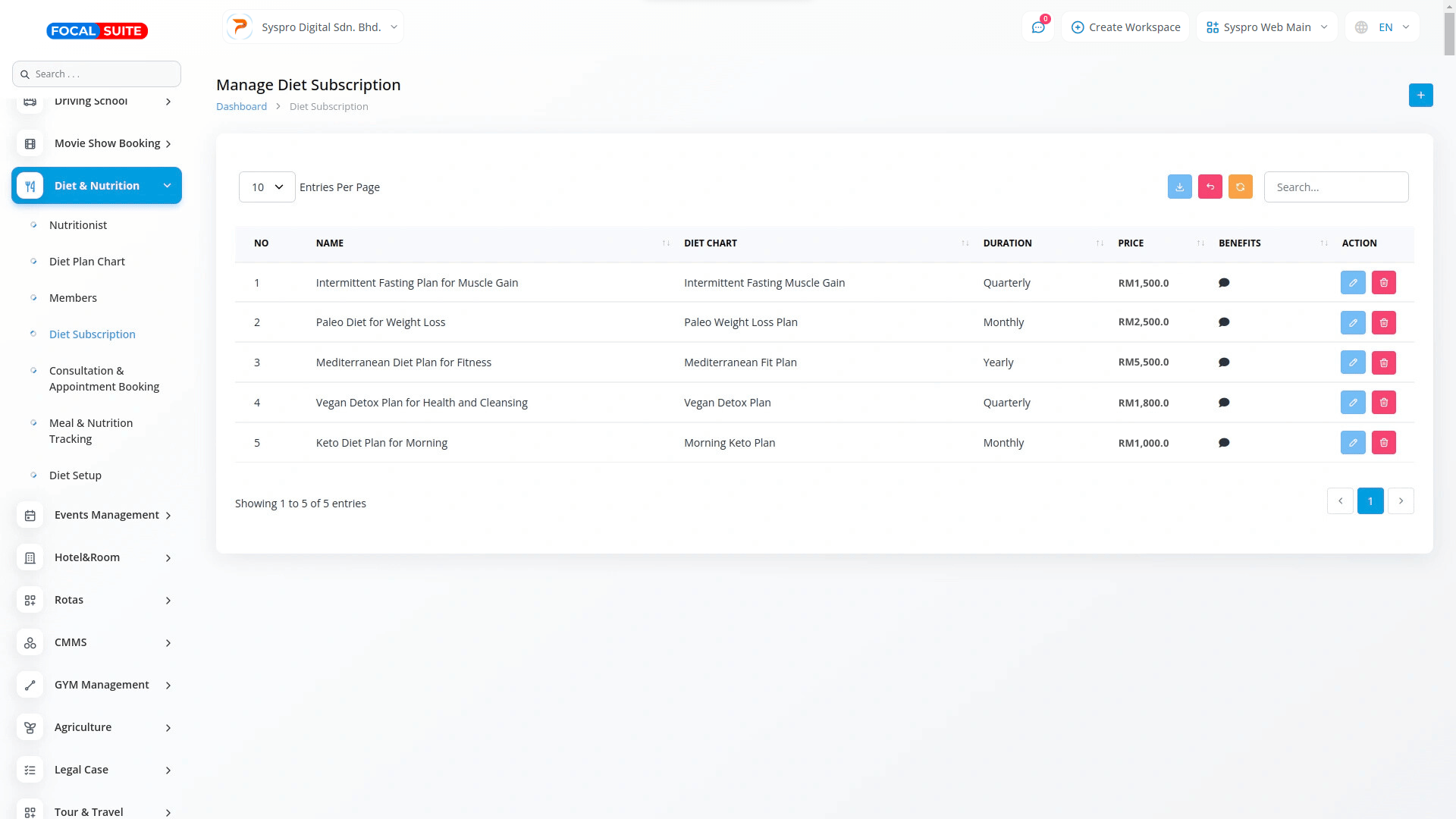Click the pink import arrow icon

[1210, 187]
